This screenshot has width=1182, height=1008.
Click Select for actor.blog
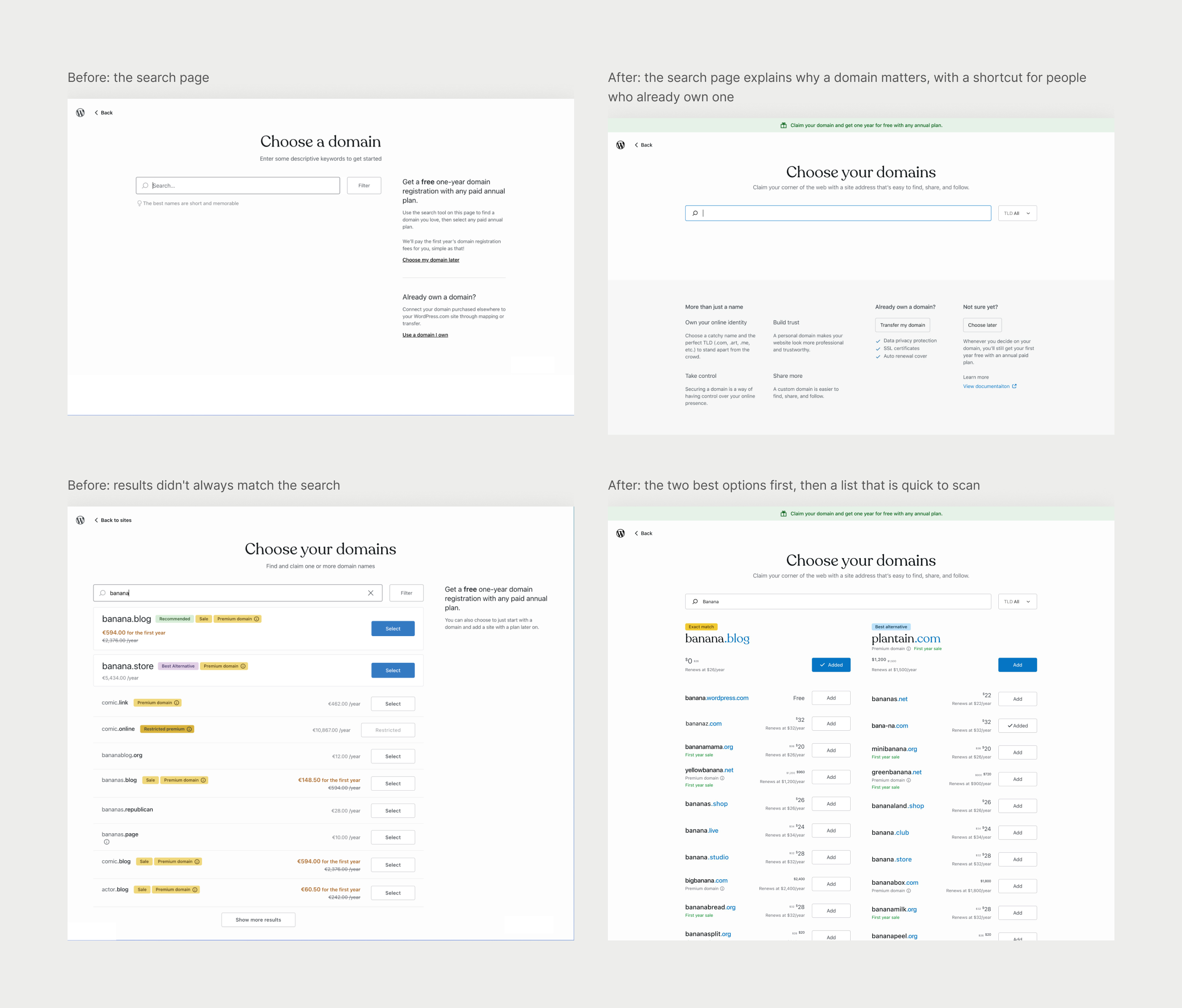coord(393,893)
